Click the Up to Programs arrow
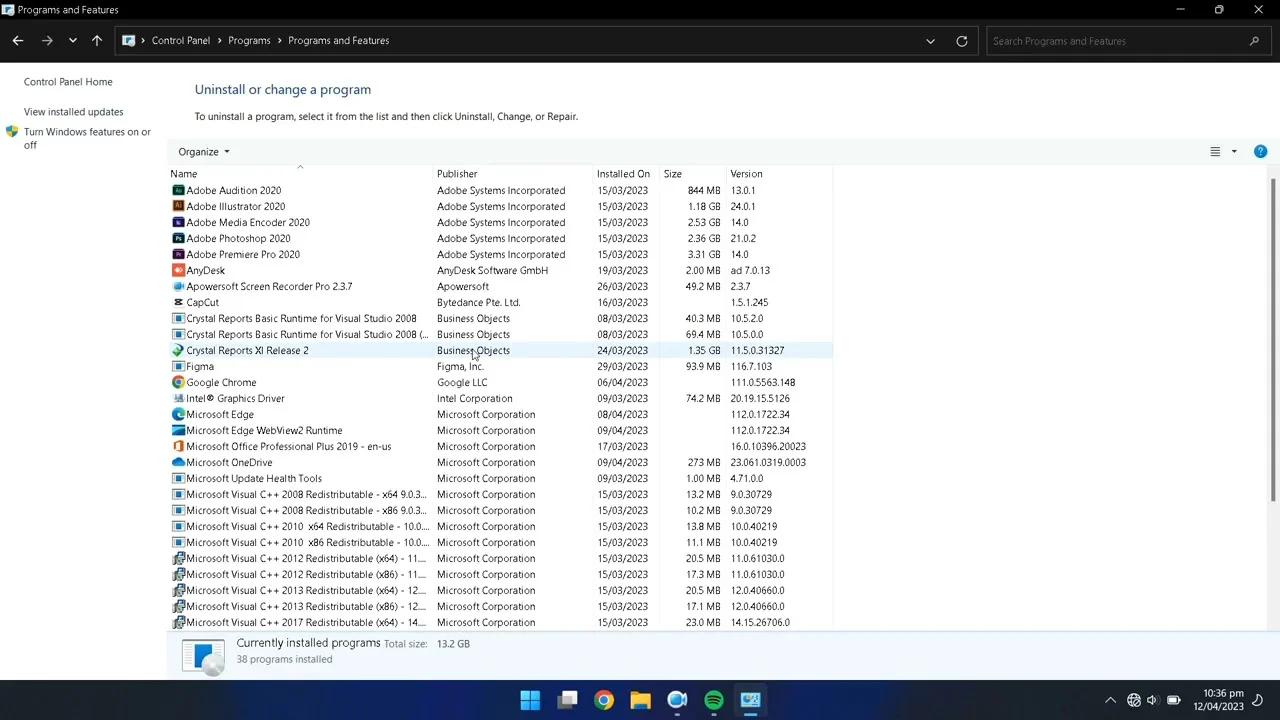This screenshot has width=1280, height=720. tap(97, 41)
